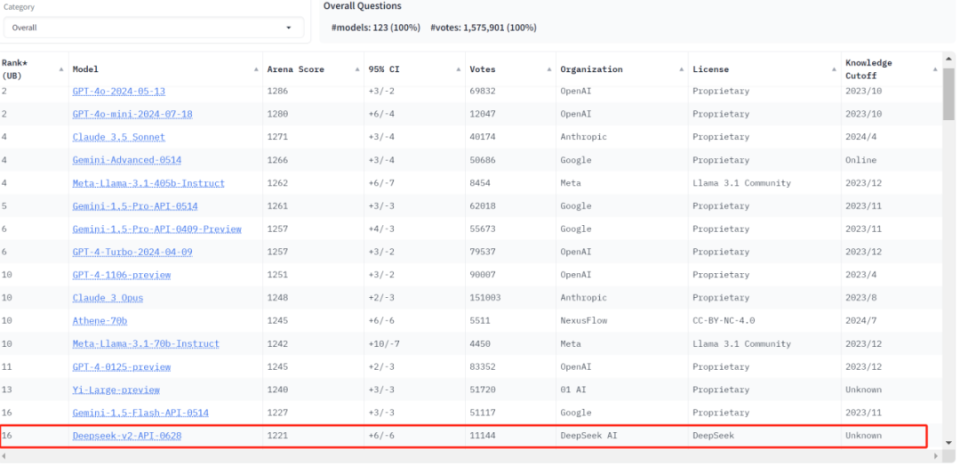Select the 2024/7 knowledge cutoff cell
Viewport: 960px width, 466px height.
click(860, 321)
